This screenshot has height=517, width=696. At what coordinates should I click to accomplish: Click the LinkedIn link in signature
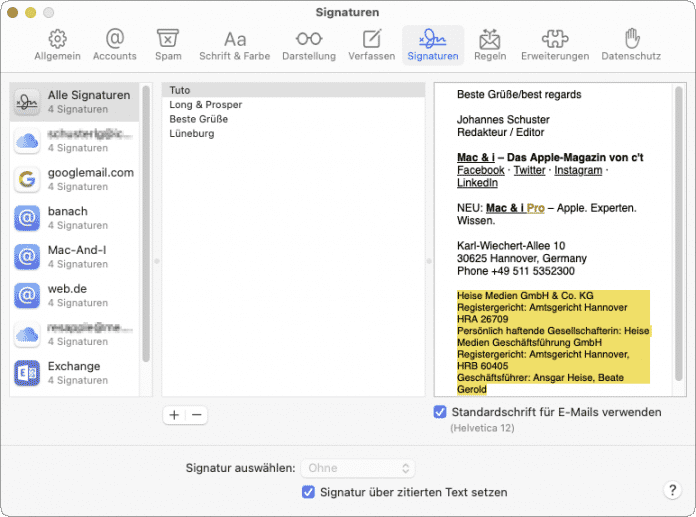[477, 183]
